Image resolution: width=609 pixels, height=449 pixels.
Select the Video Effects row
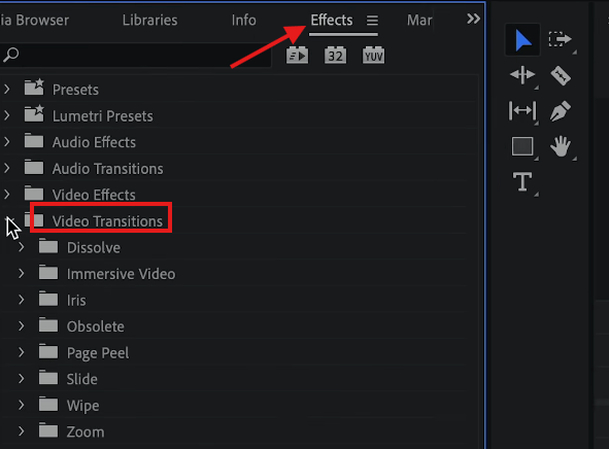pyautogui.click(x=239, y=195)
